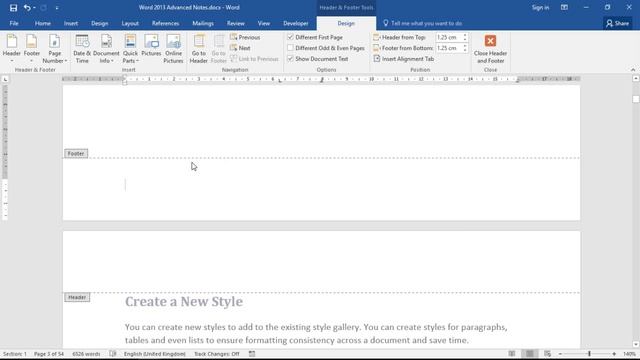640x360 pixels.
Task: Open the References tab
Action: [x=165, y=23]
